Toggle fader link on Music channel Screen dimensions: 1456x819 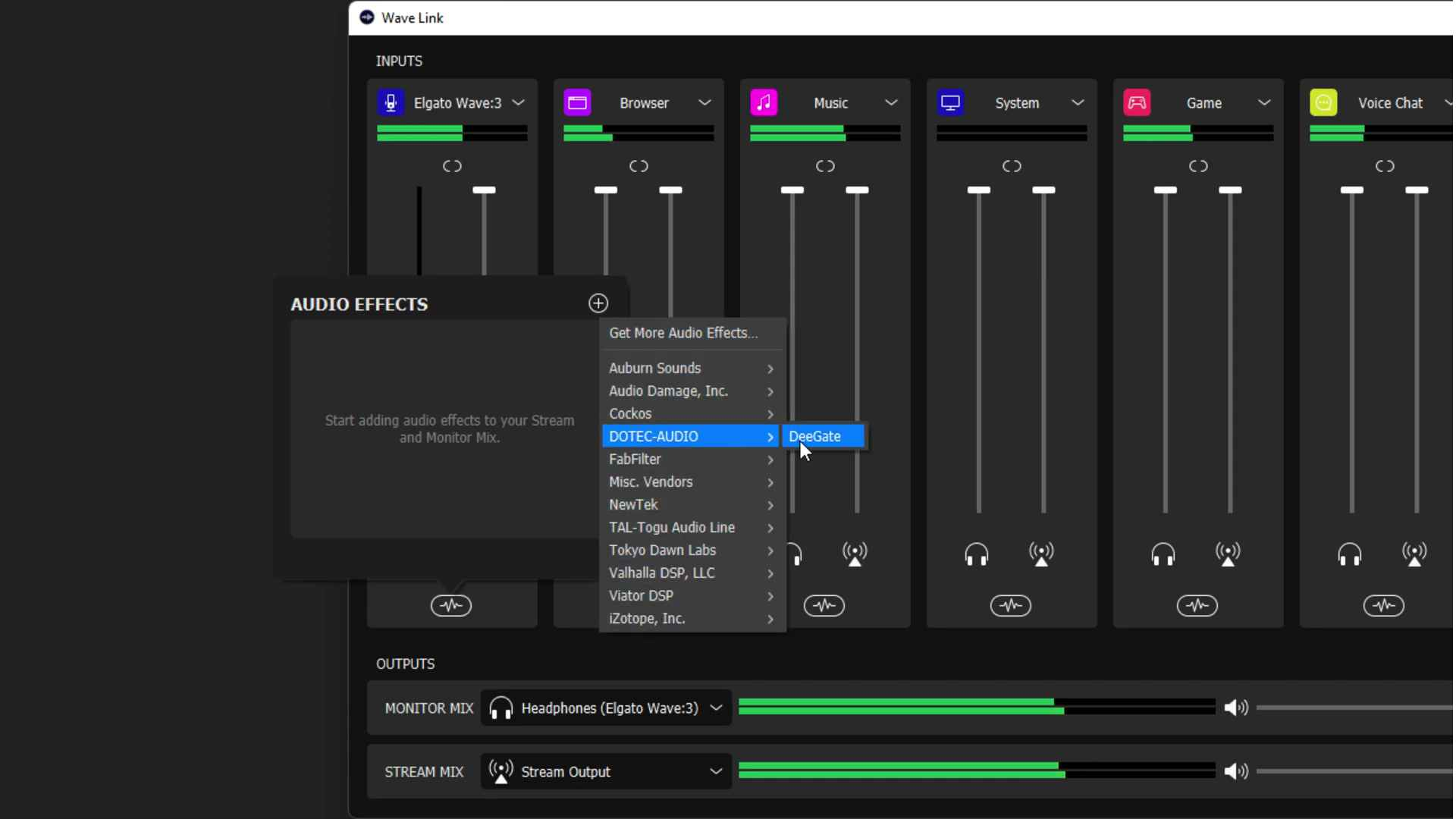click(x=825, y=166)
